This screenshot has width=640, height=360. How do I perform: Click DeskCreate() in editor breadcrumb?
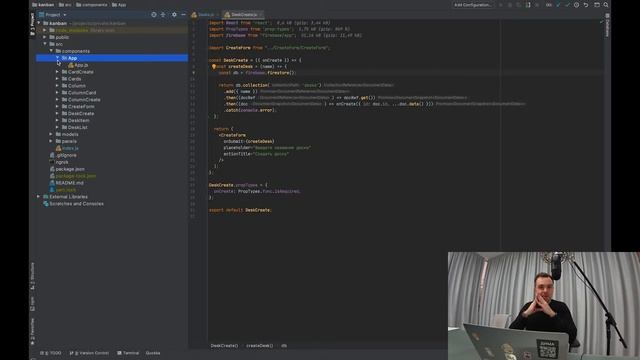(x=224, y=346)
